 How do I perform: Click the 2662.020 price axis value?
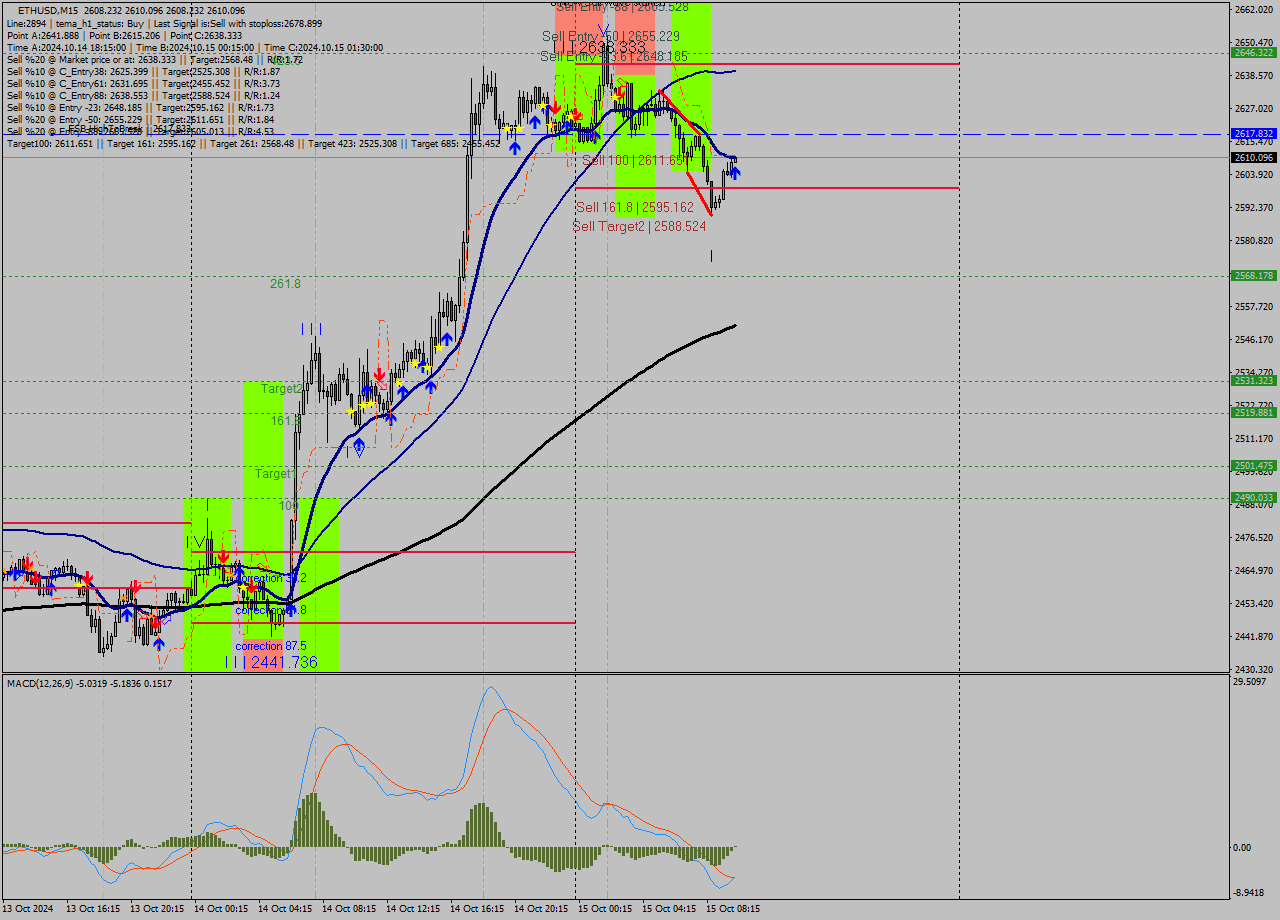tap(1254, 10)
